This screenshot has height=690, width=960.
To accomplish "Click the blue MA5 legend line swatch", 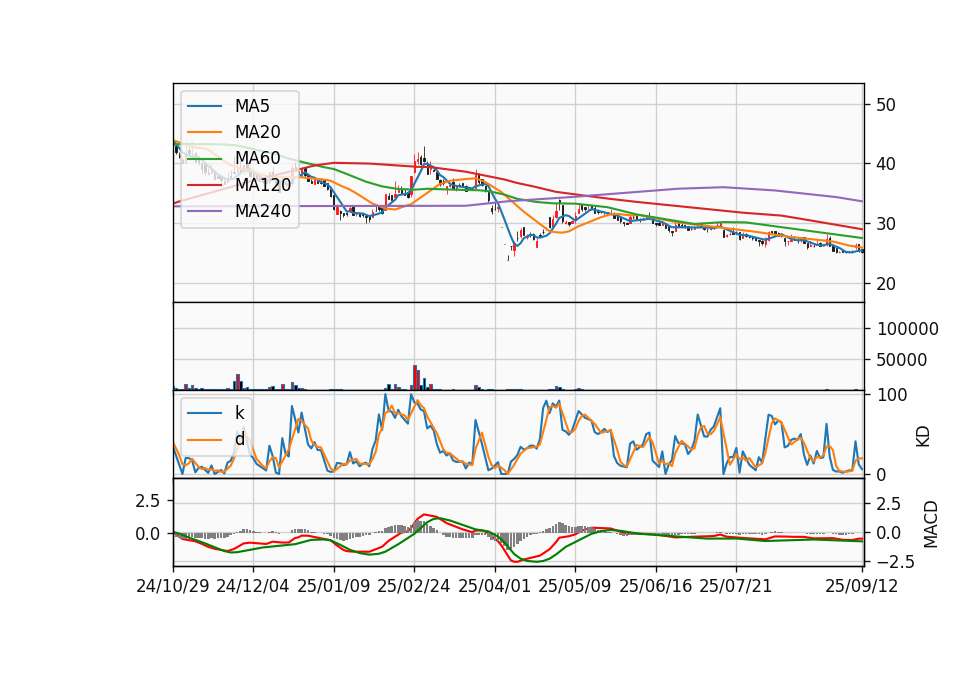I will (204, 107).
